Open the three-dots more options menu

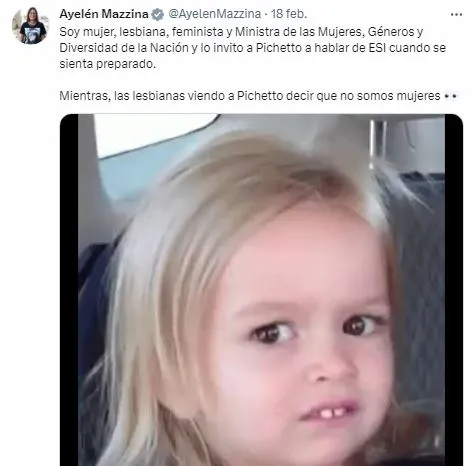point(456,15)
